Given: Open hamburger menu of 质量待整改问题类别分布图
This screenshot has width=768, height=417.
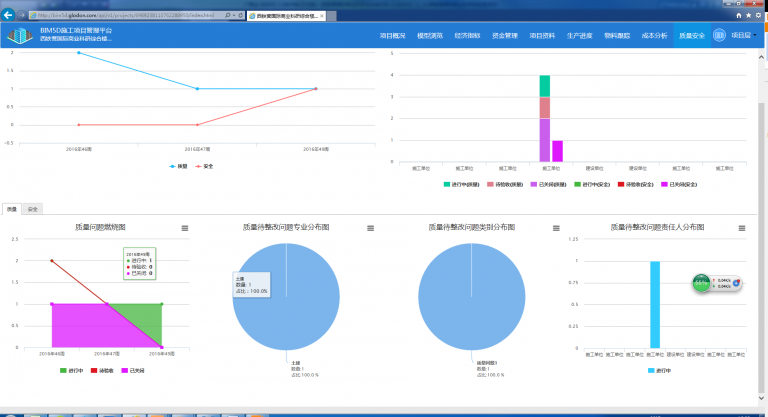Looking at the screenshot, I should click(x=554, y=229).
